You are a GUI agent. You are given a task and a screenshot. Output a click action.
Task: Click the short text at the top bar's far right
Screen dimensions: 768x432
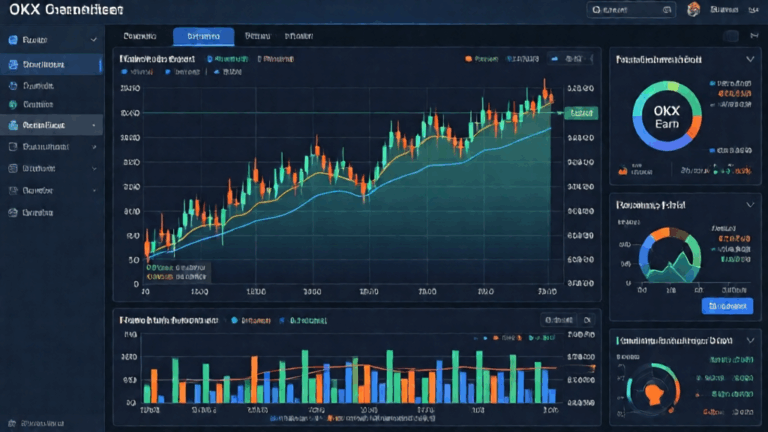(754, 10)
